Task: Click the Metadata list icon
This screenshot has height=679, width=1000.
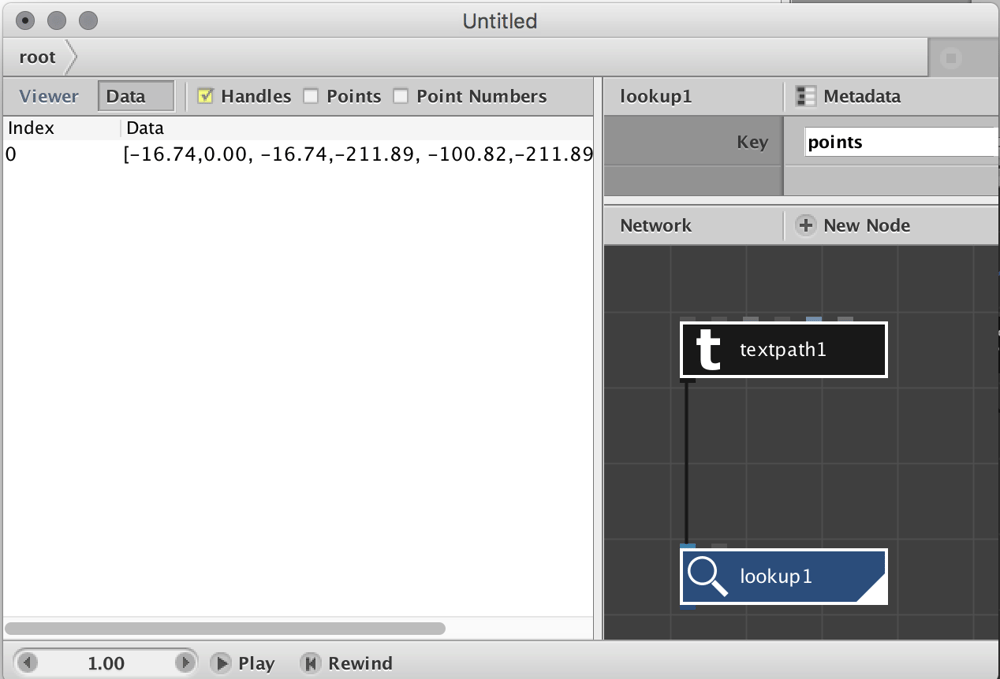Action: (x=805, y=96)
